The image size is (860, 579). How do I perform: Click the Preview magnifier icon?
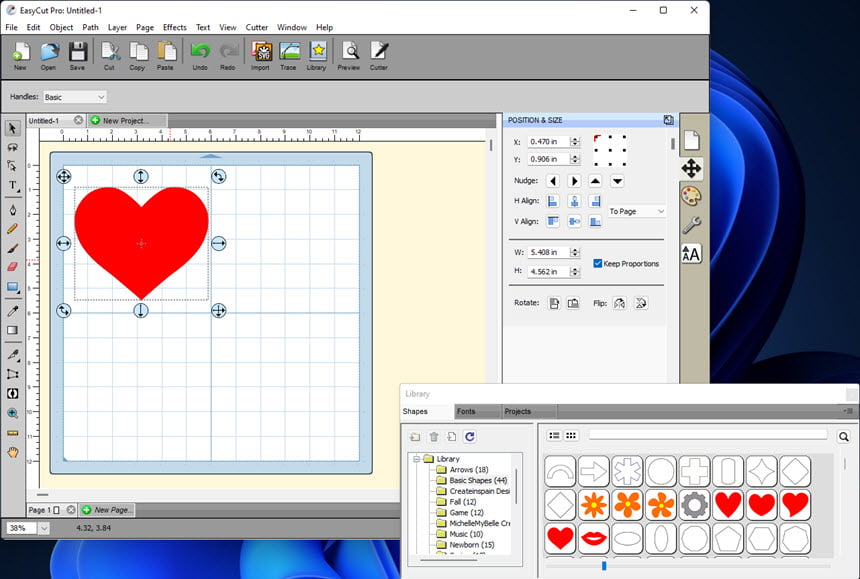coord(349,55)
